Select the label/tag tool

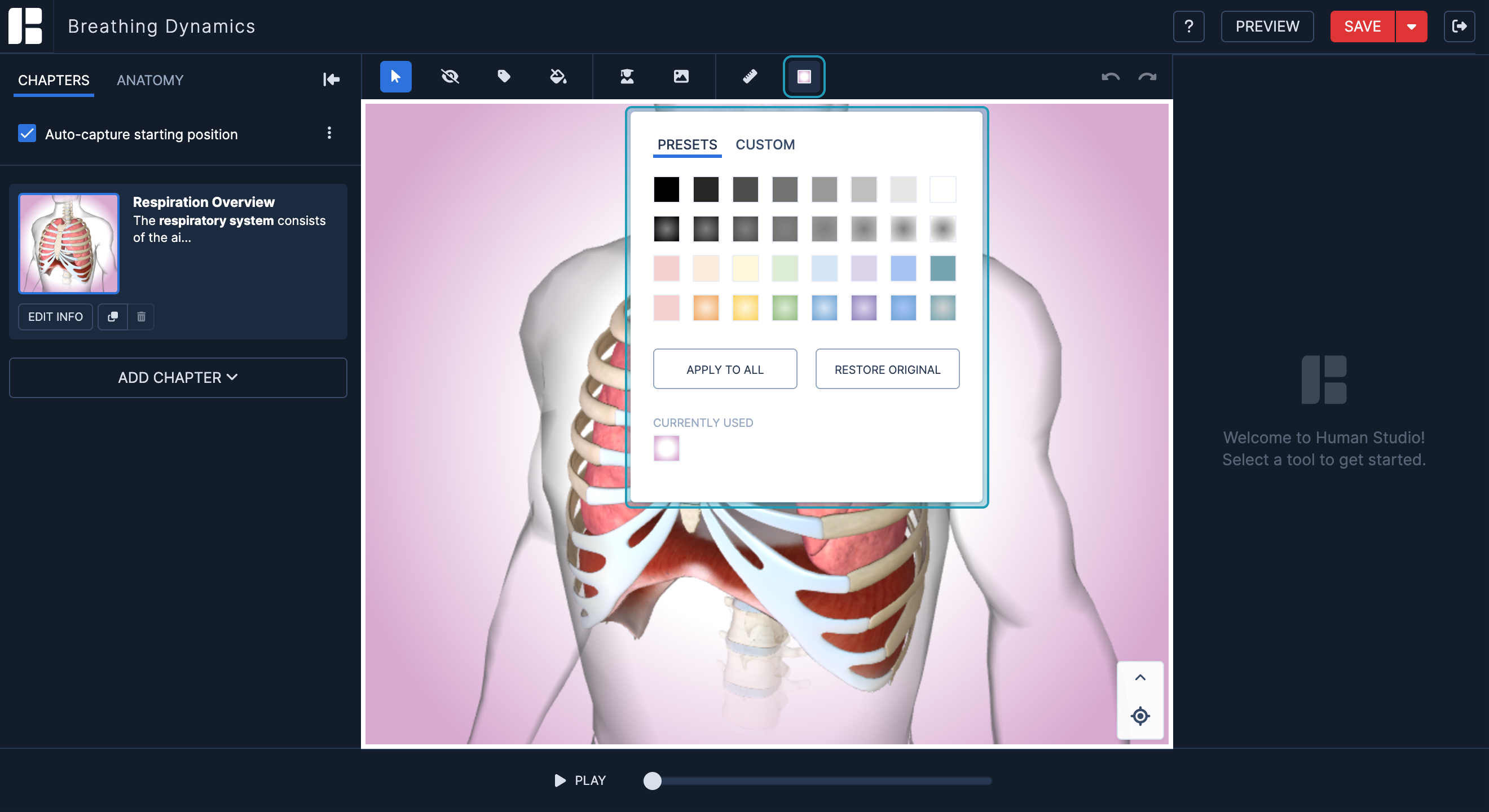[504, 76]
